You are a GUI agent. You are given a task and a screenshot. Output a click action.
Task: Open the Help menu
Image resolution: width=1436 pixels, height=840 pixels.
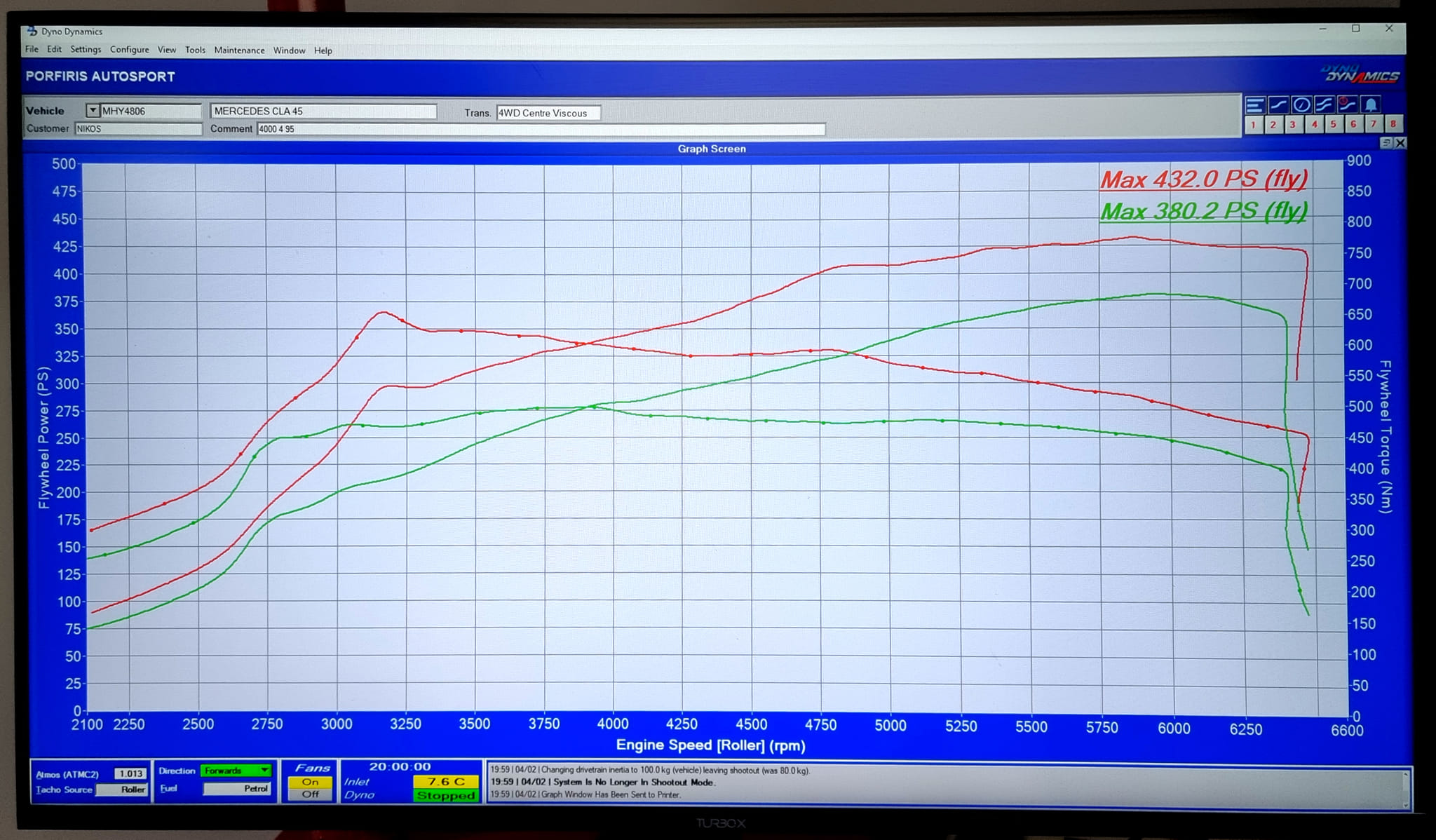point(323,50)
